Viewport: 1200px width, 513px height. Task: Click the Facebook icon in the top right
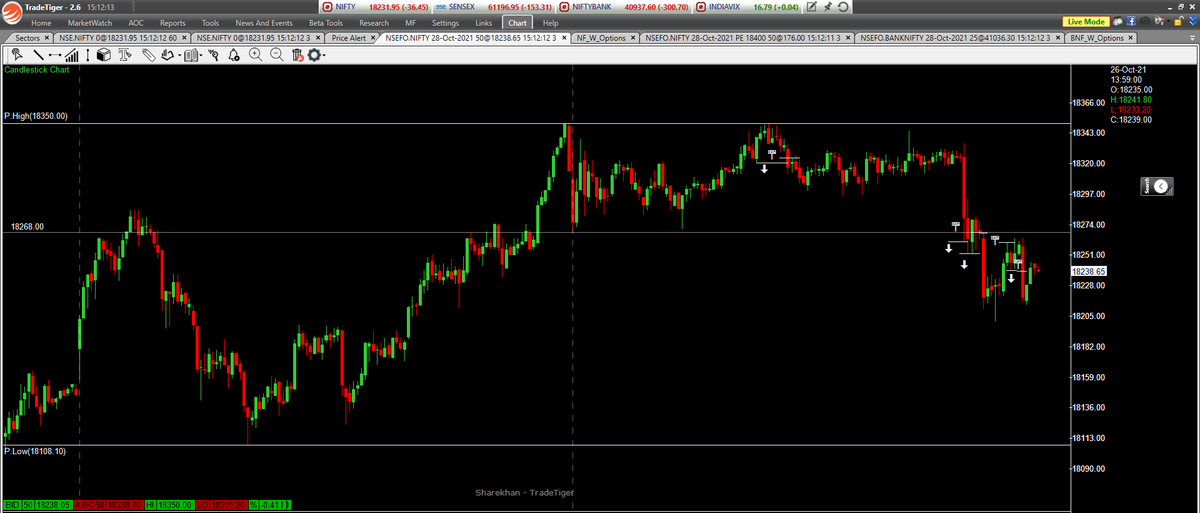[x=1130, y=21]
